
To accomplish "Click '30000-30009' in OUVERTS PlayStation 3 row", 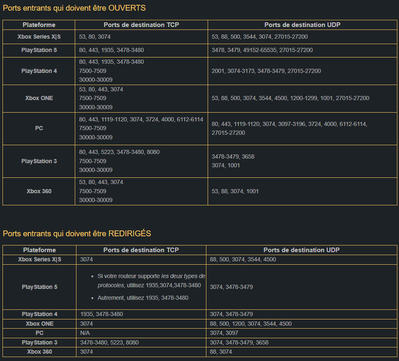I will point(96,170).
